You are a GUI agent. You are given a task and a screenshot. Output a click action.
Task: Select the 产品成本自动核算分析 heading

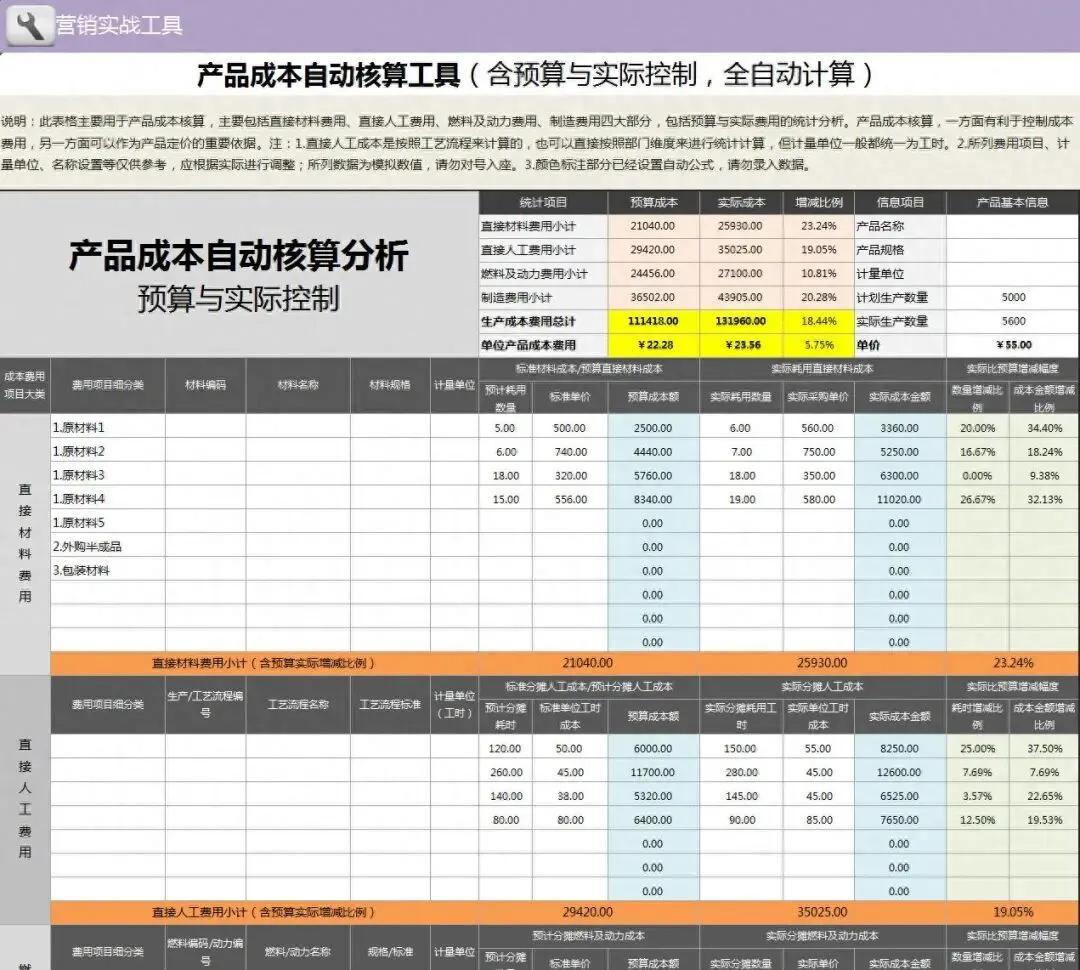[x=238, y=256]
